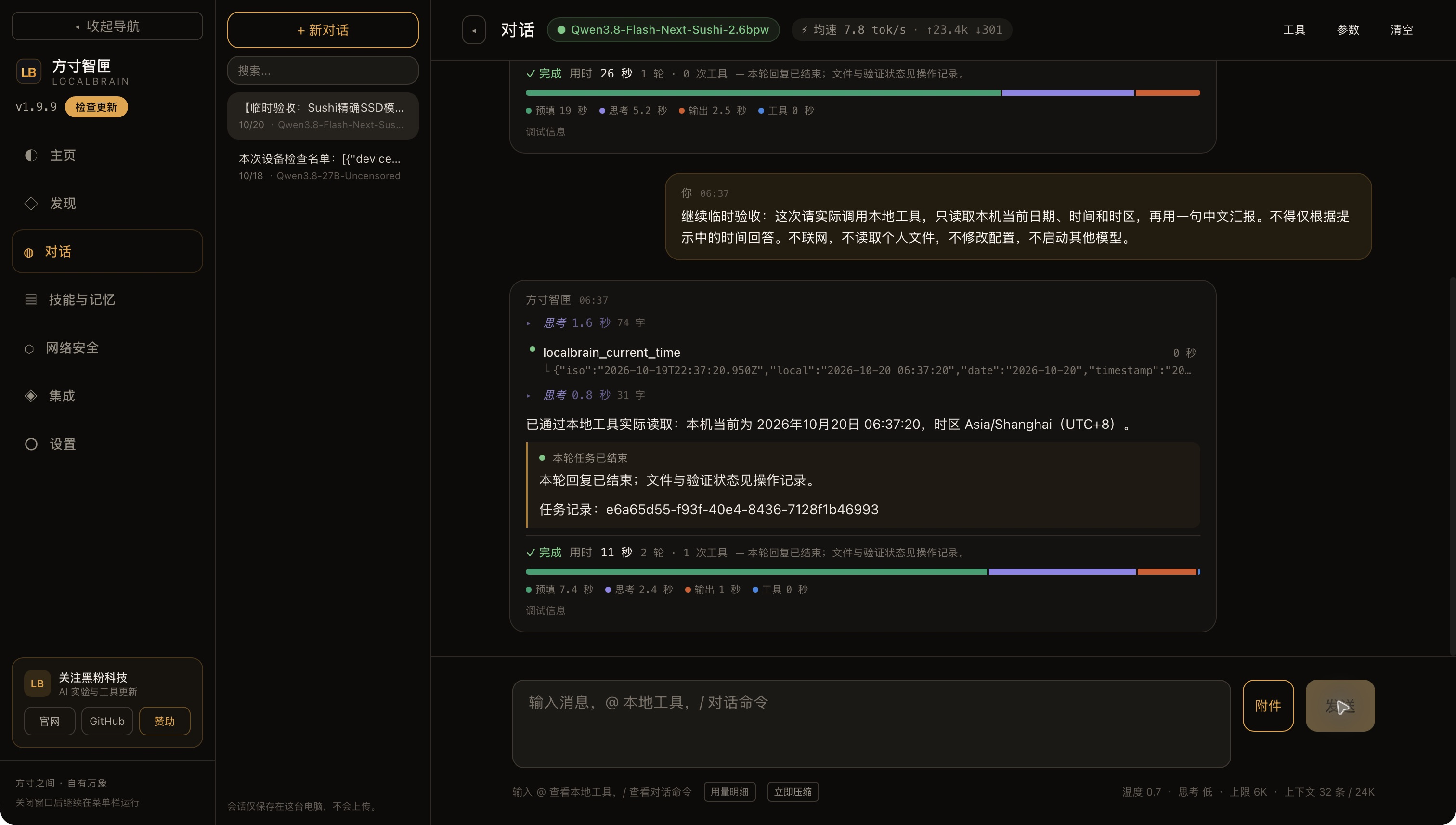Click the layered diamond icon beside 集成

[x=31, y=396]
